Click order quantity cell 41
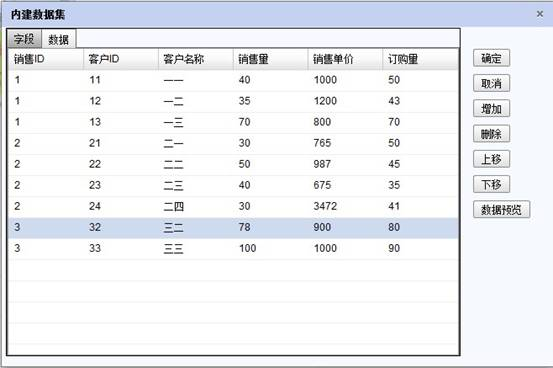This screenshot has width=553, height=368. pyautogui.click(x=420, y=206)
